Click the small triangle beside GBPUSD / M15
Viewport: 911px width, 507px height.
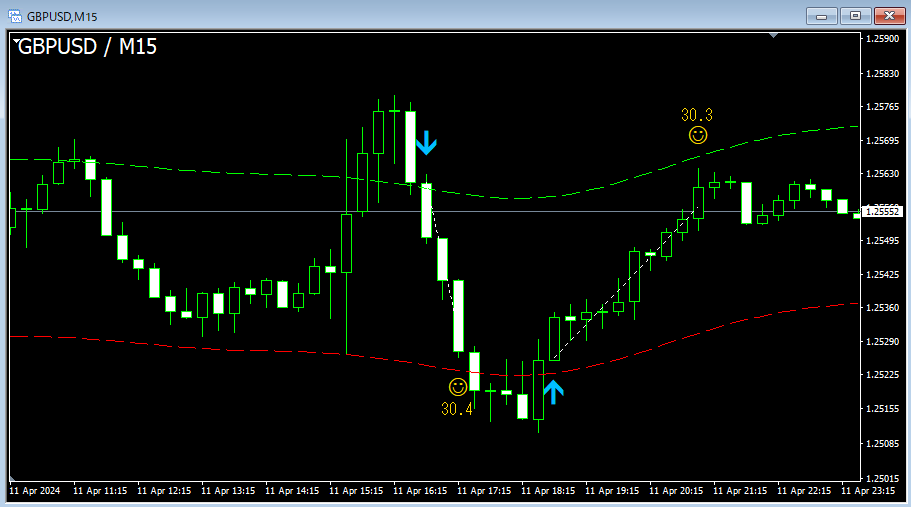pyautogui.click(x=16, y=41)
